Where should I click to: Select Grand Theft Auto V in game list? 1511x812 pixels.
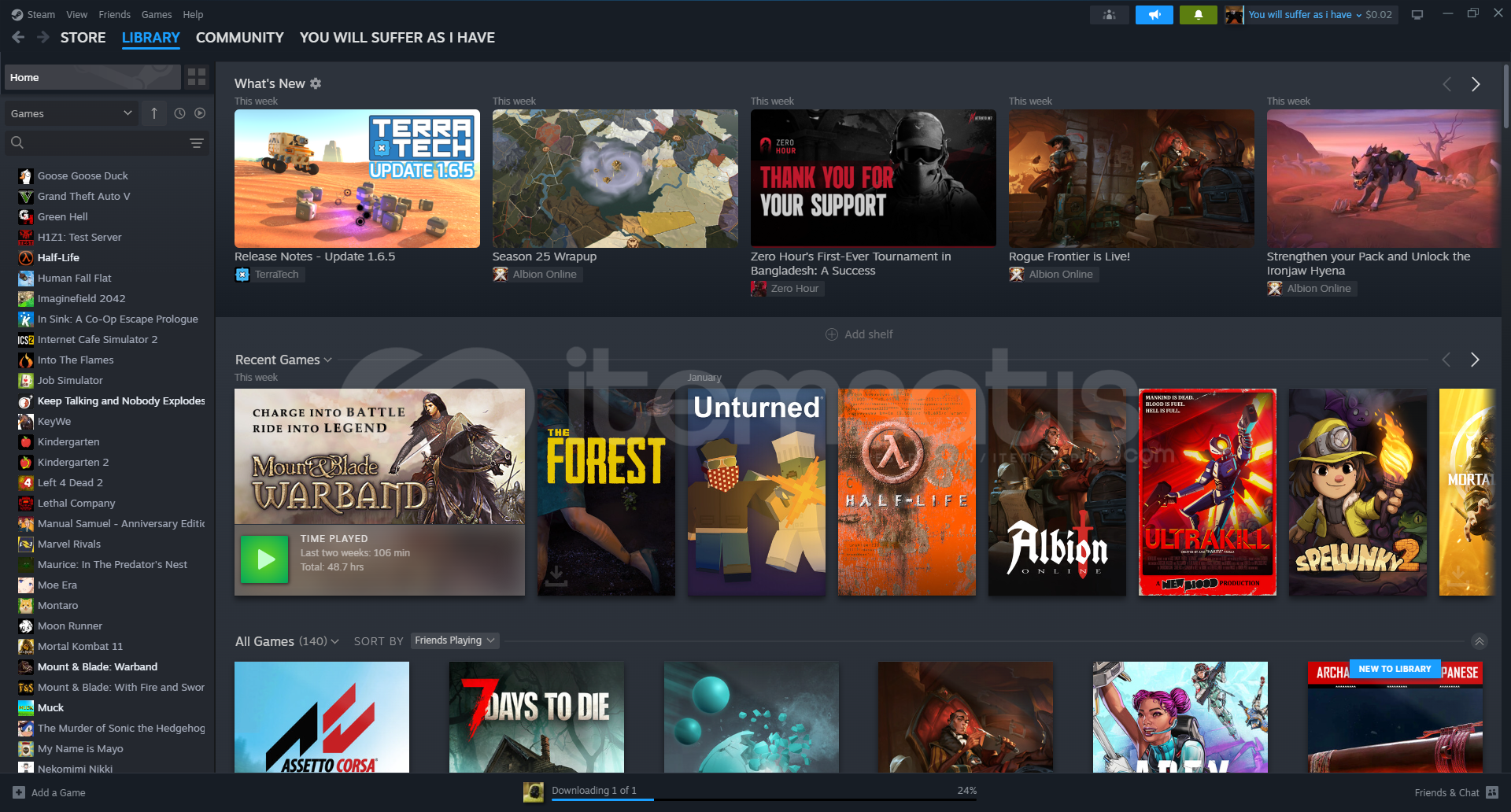click(83, 196)
